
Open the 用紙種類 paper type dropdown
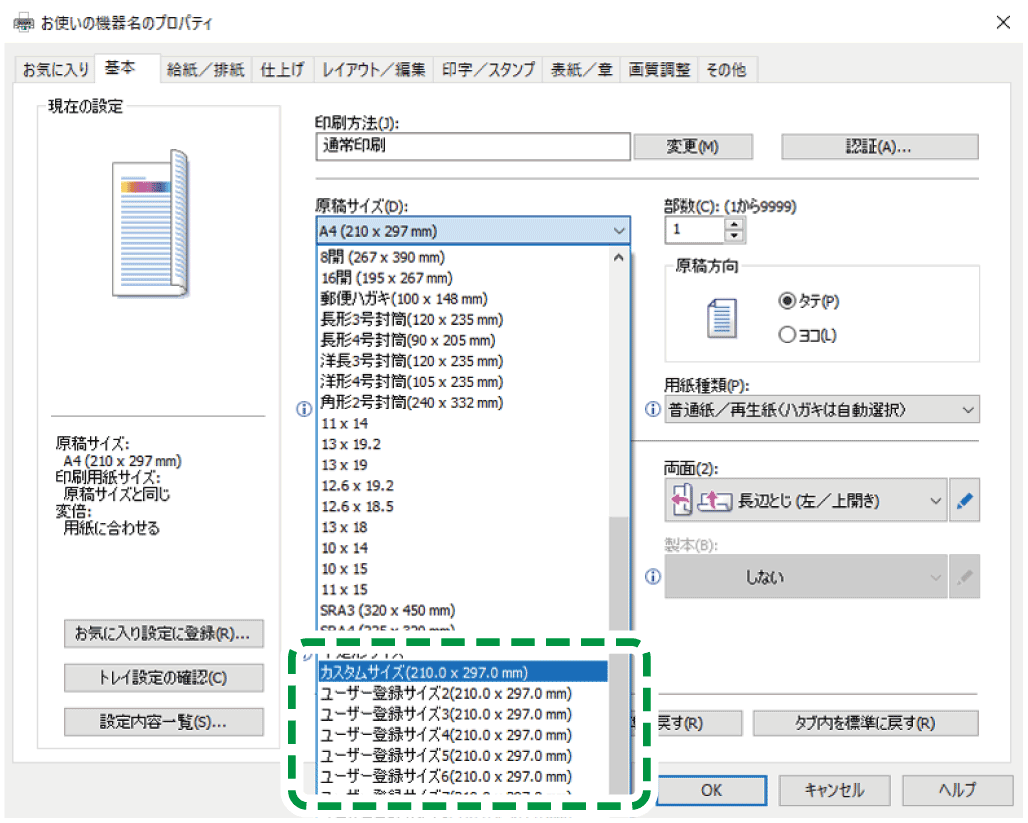pos(822,410)
